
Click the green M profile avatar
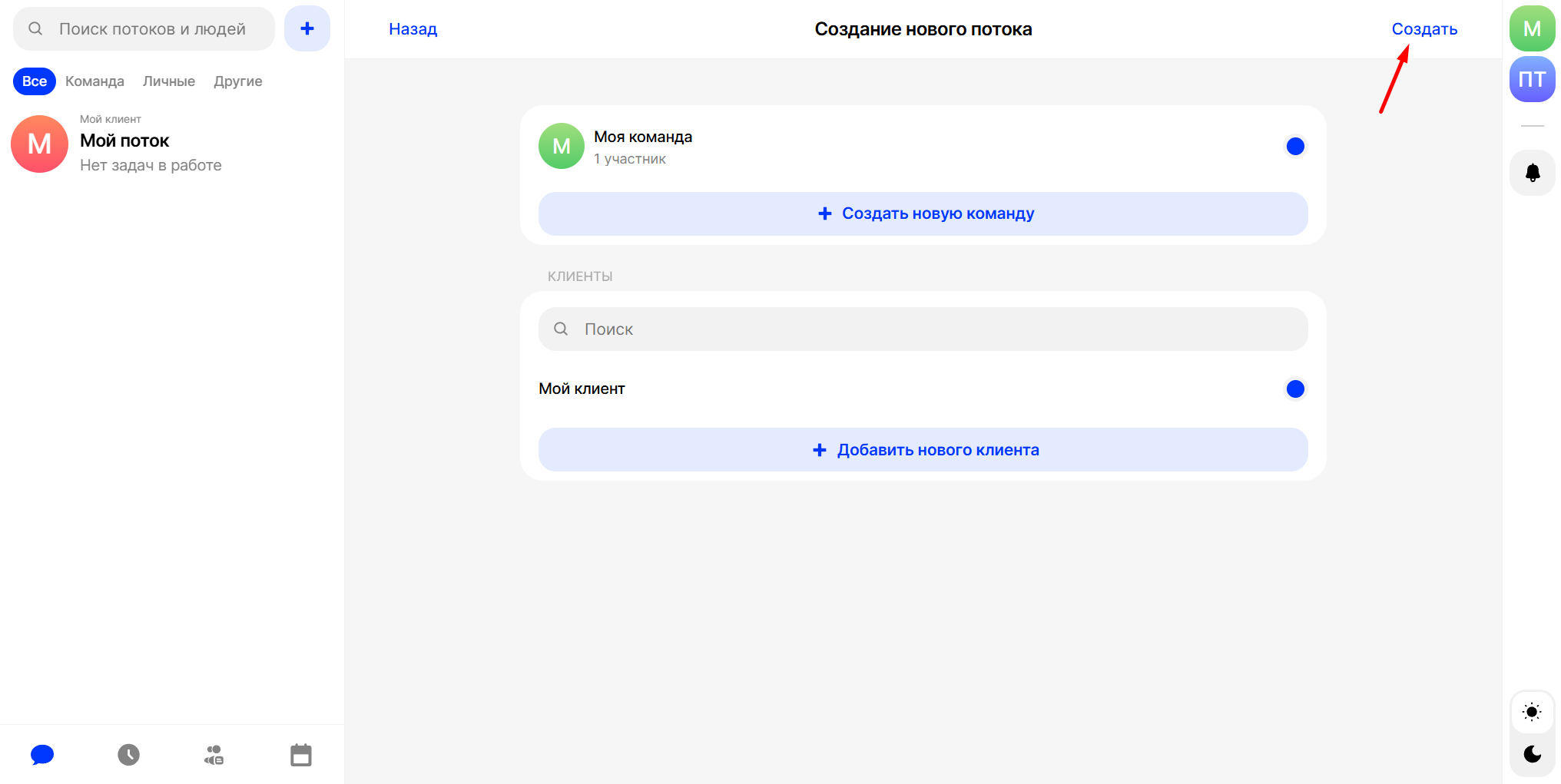(1532, 29)
